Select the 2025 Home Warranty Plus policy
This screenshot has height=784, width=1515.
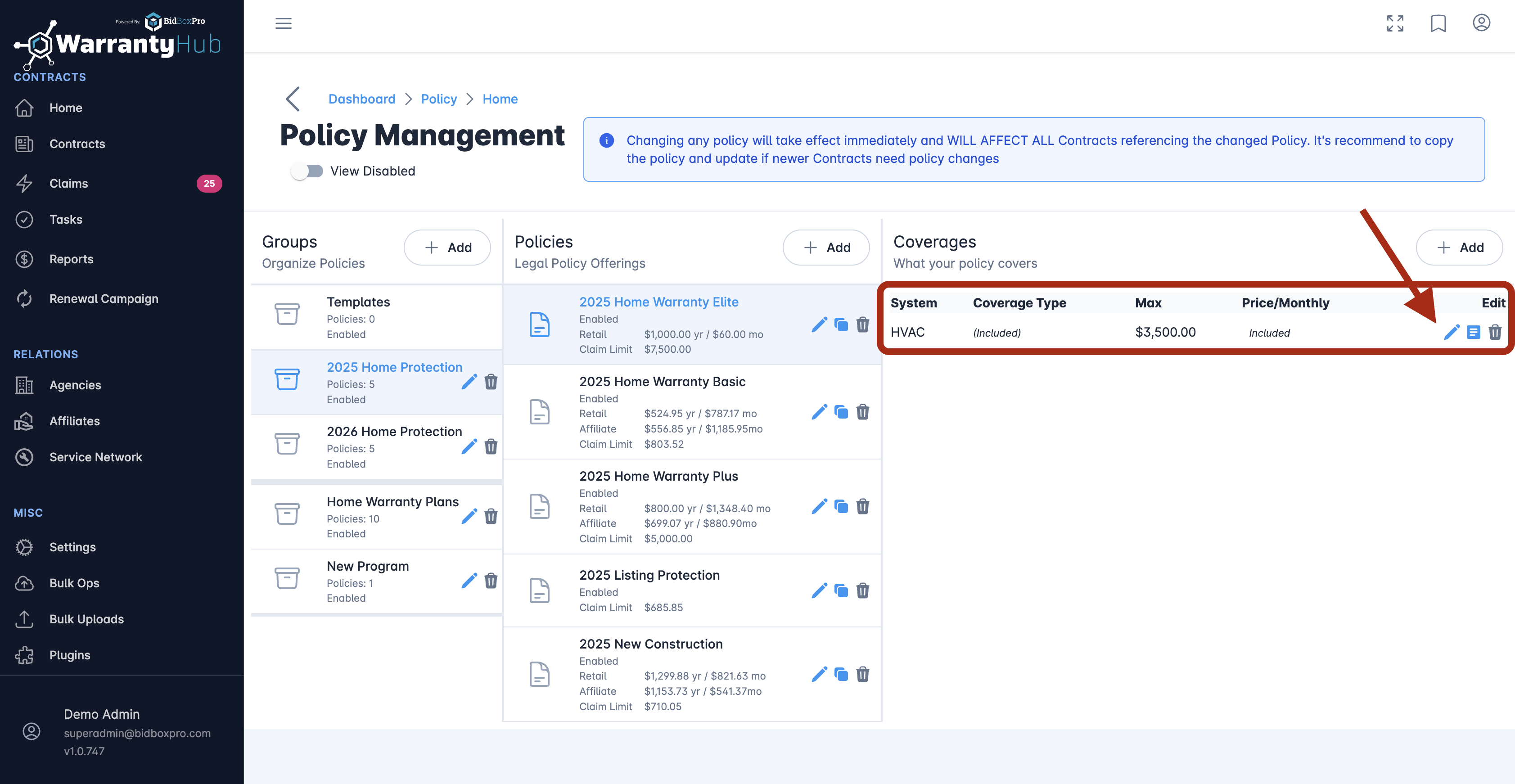tap(658, 476)
